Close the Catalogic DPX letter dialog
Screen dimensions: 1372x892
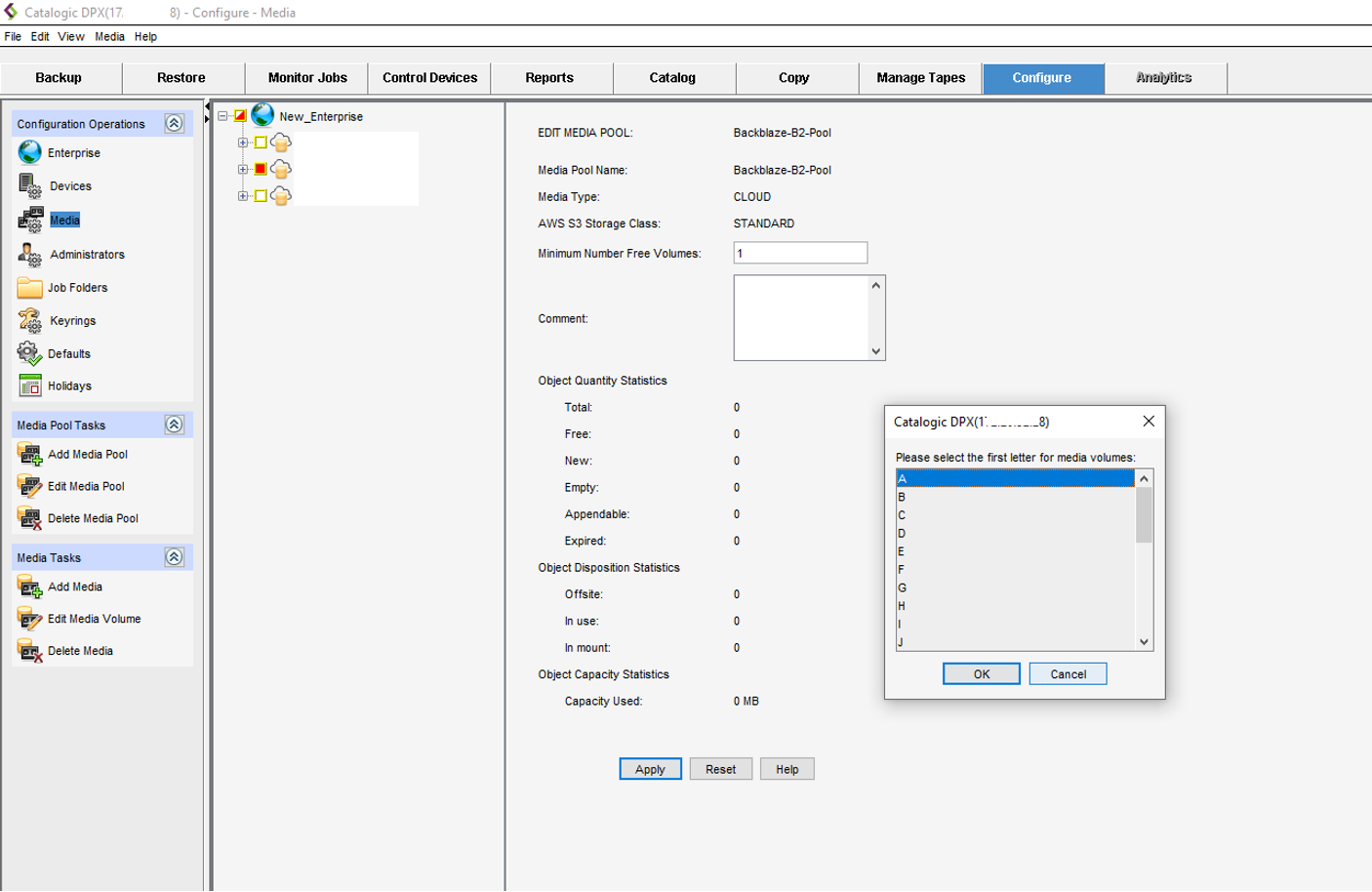click(x=1149, y=422)
